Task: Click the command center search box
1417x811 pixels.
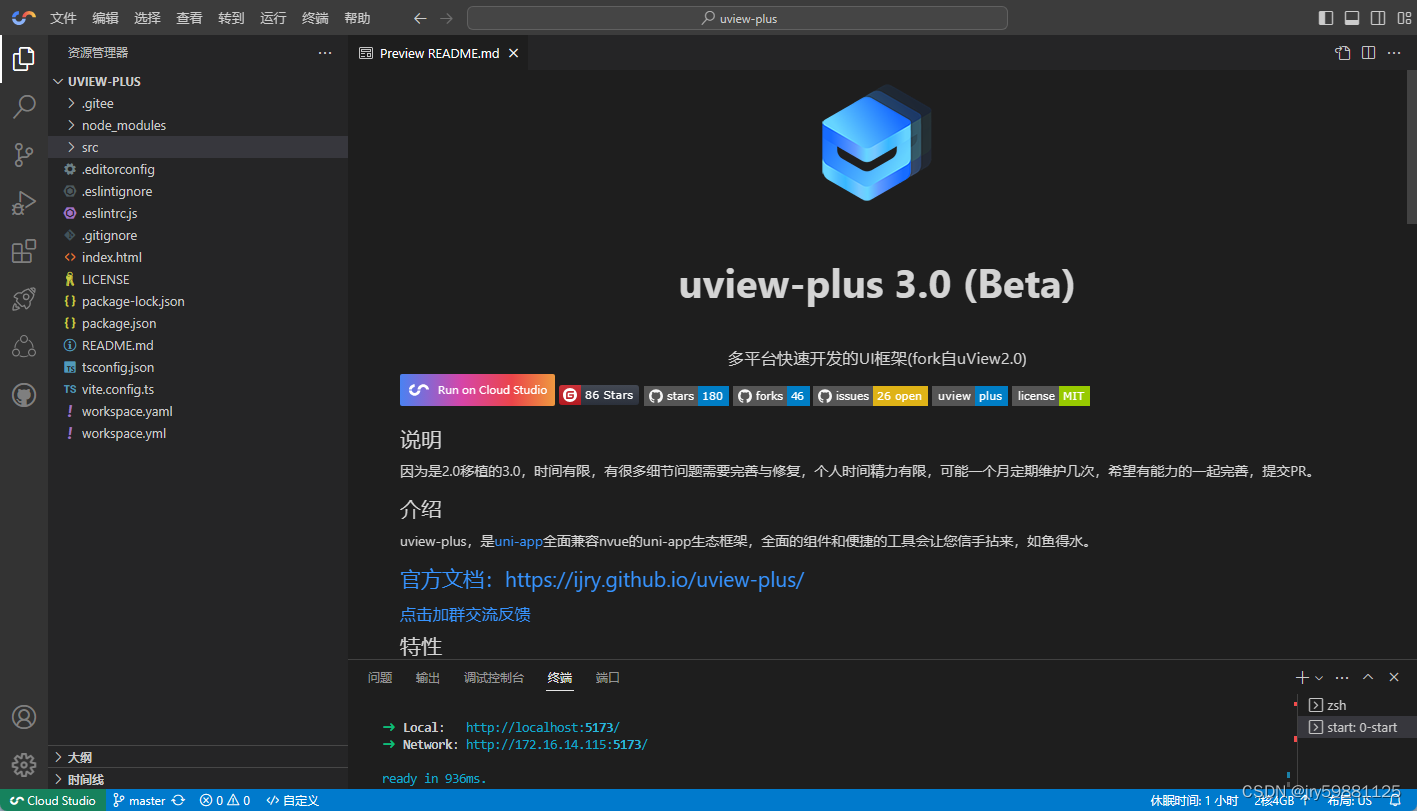Action: (x=737, y=18)
